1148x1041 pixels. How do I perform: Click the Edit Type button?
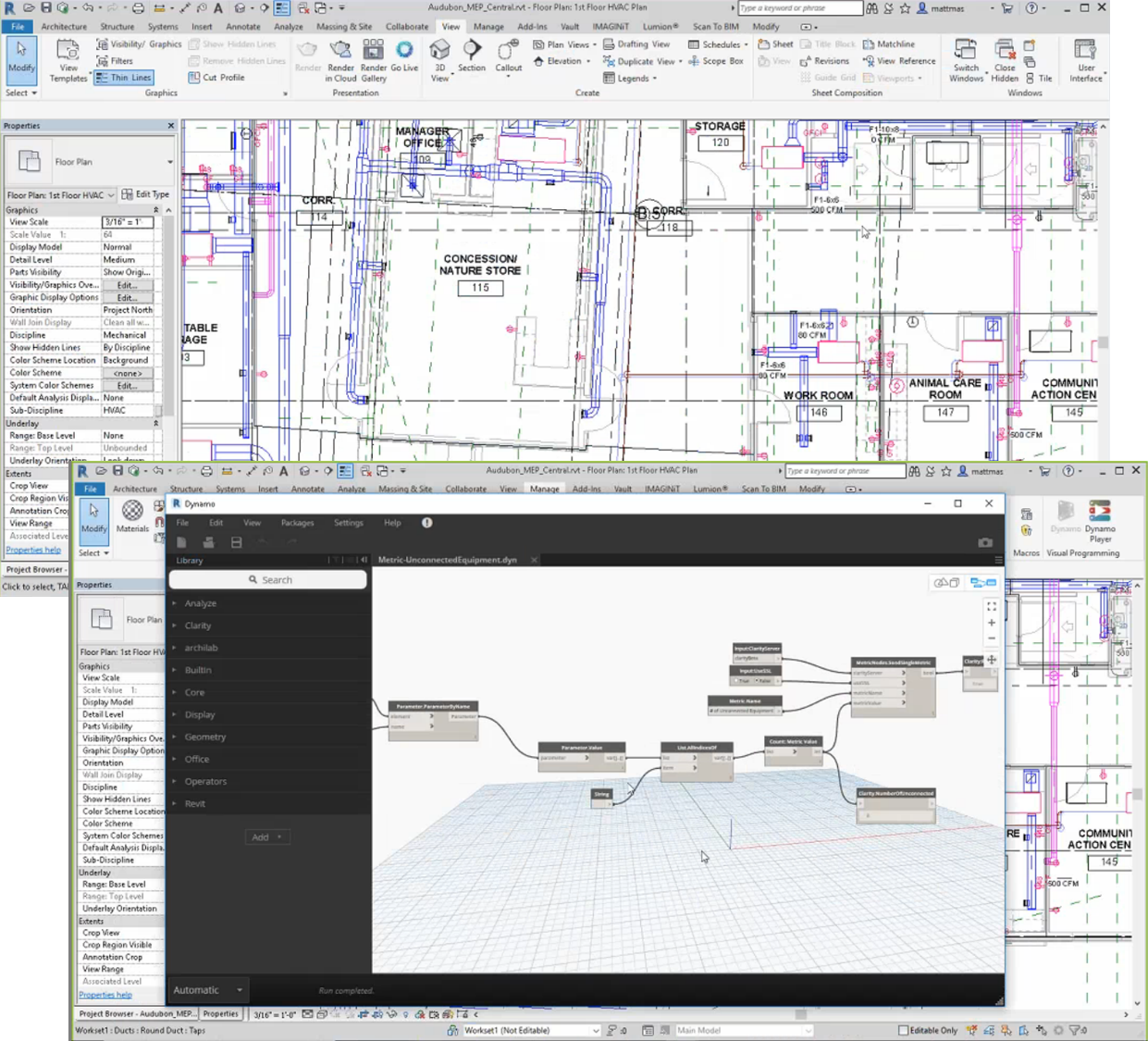146,194
